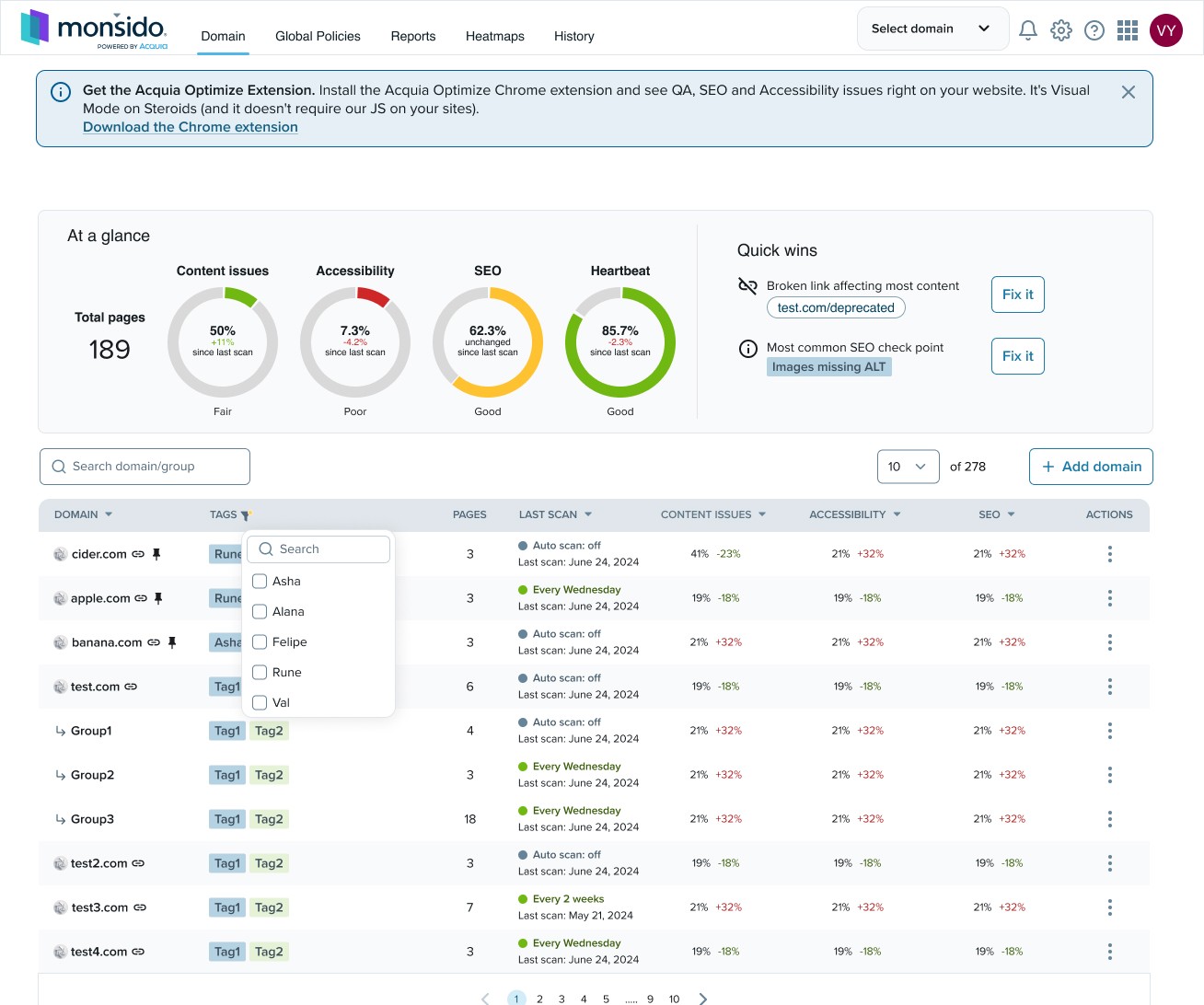Open the VY user avatar
This screenshot has width=1204, height=1005.
(1166, 30)
